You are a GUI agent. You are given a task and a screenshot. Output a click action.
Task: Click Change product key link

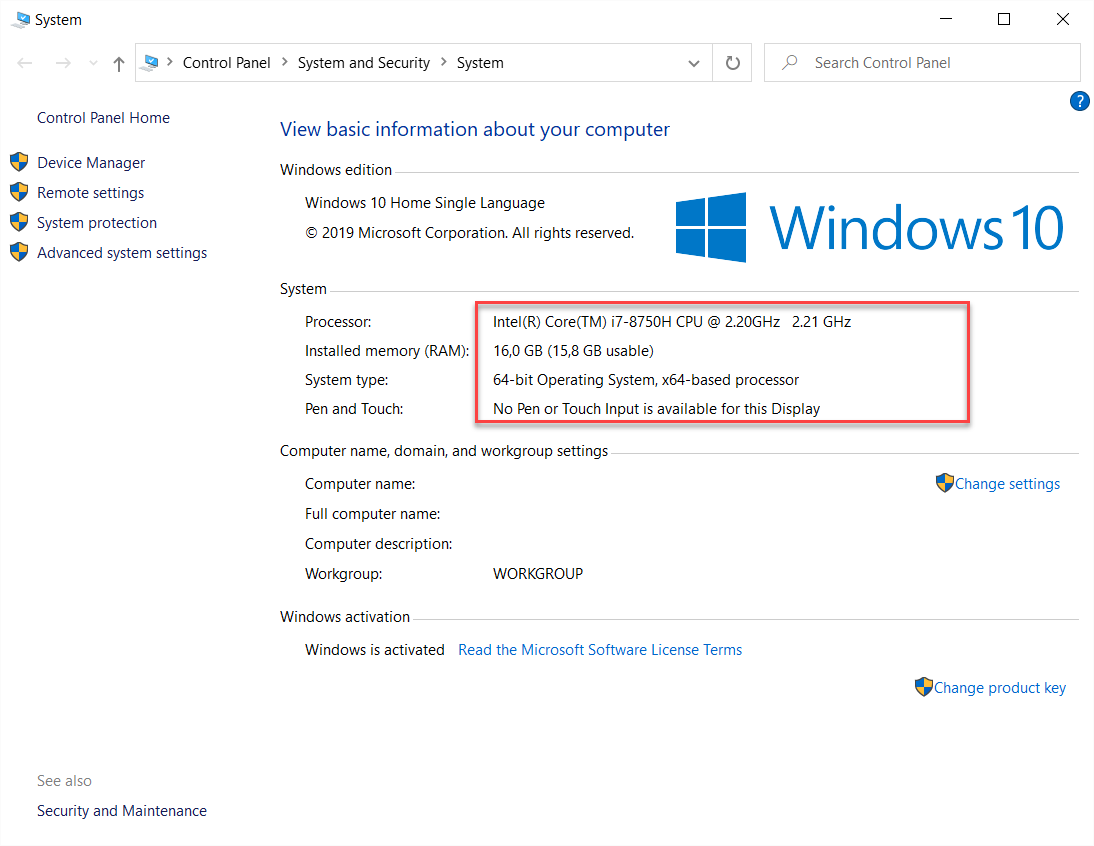point(1000,688)
